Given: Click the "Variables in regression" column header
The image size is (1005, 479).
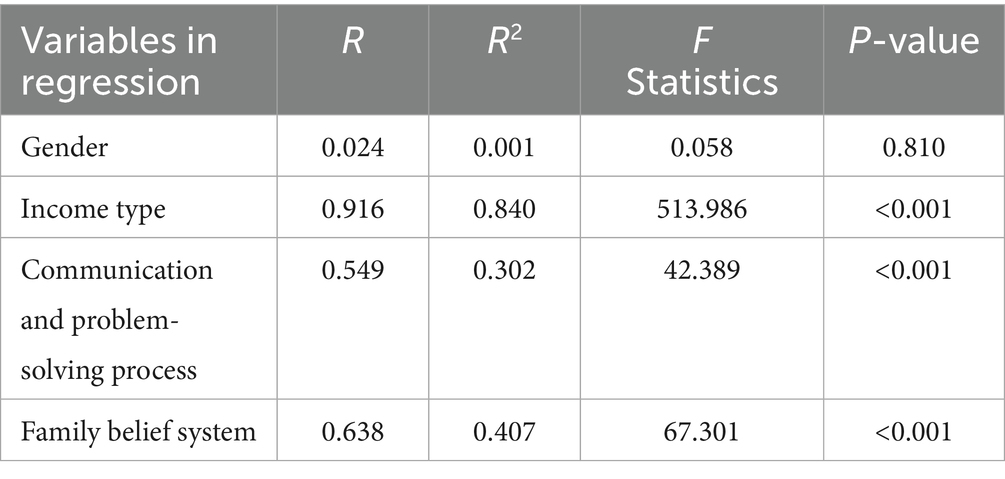Looking at the screenshot, I should (119, 60).
